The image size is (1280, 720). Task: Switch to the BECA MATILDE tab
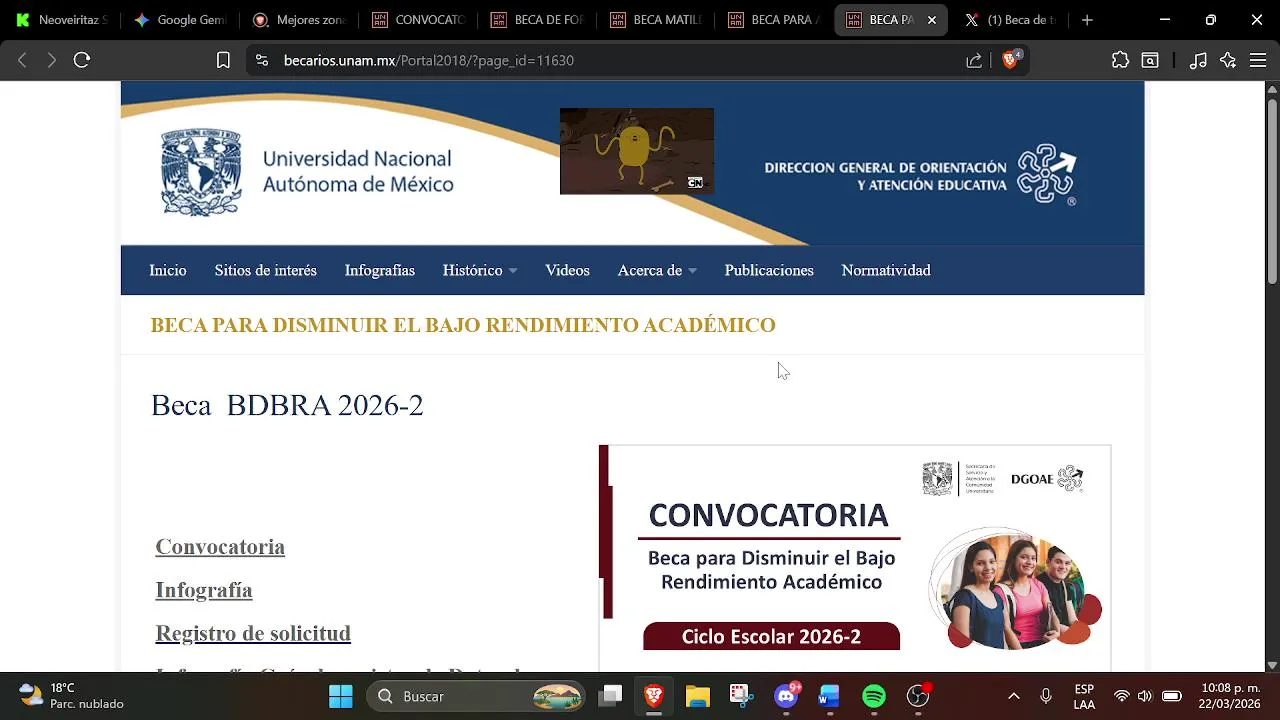[x=657, y=20]
